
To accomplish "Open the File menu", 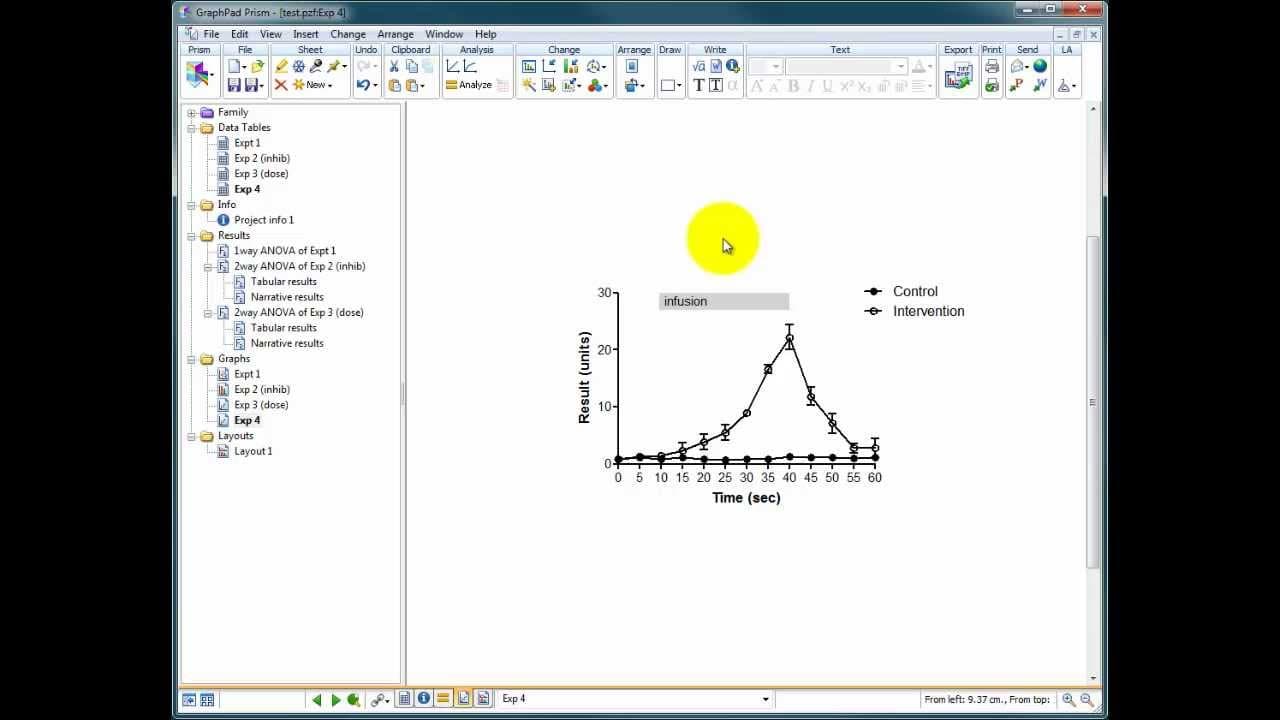I will [x=211, y=34].
